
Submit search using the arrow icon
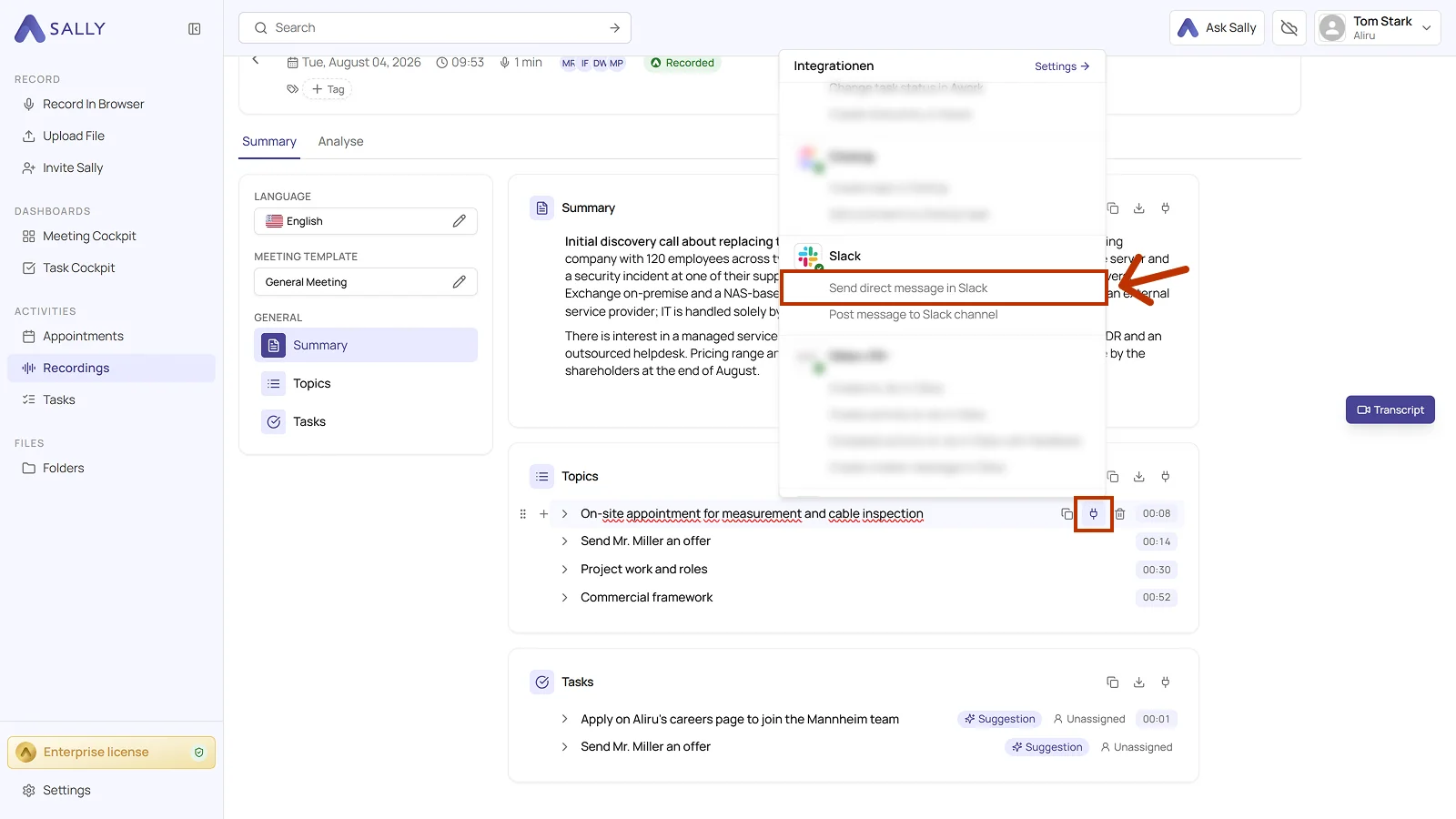(x=615, y=28)
